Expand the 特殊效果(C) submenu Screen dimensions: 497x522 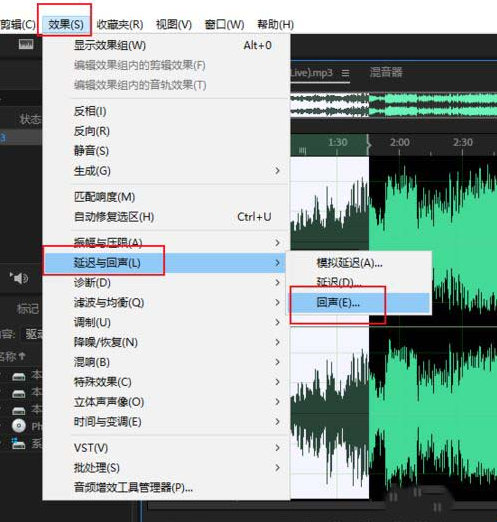166,382
